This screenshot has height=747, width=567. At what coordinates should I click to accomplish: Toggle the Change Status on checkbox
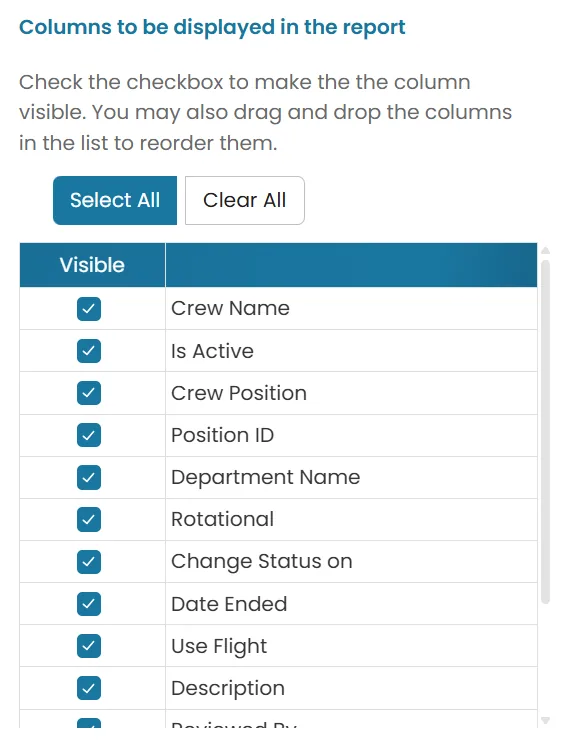[x=89, y=561]
